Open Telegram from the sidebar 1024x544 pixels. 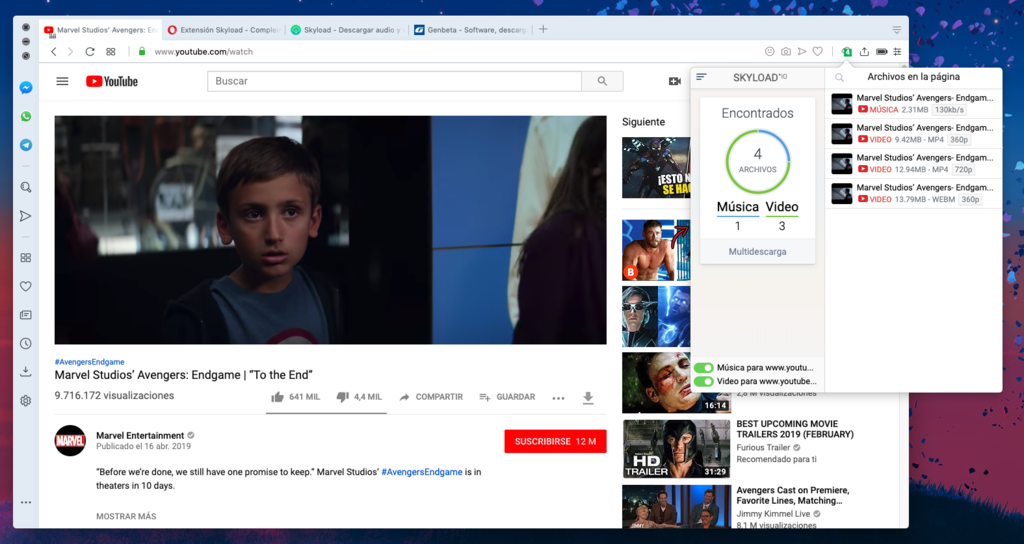click(x=26, y=145)
